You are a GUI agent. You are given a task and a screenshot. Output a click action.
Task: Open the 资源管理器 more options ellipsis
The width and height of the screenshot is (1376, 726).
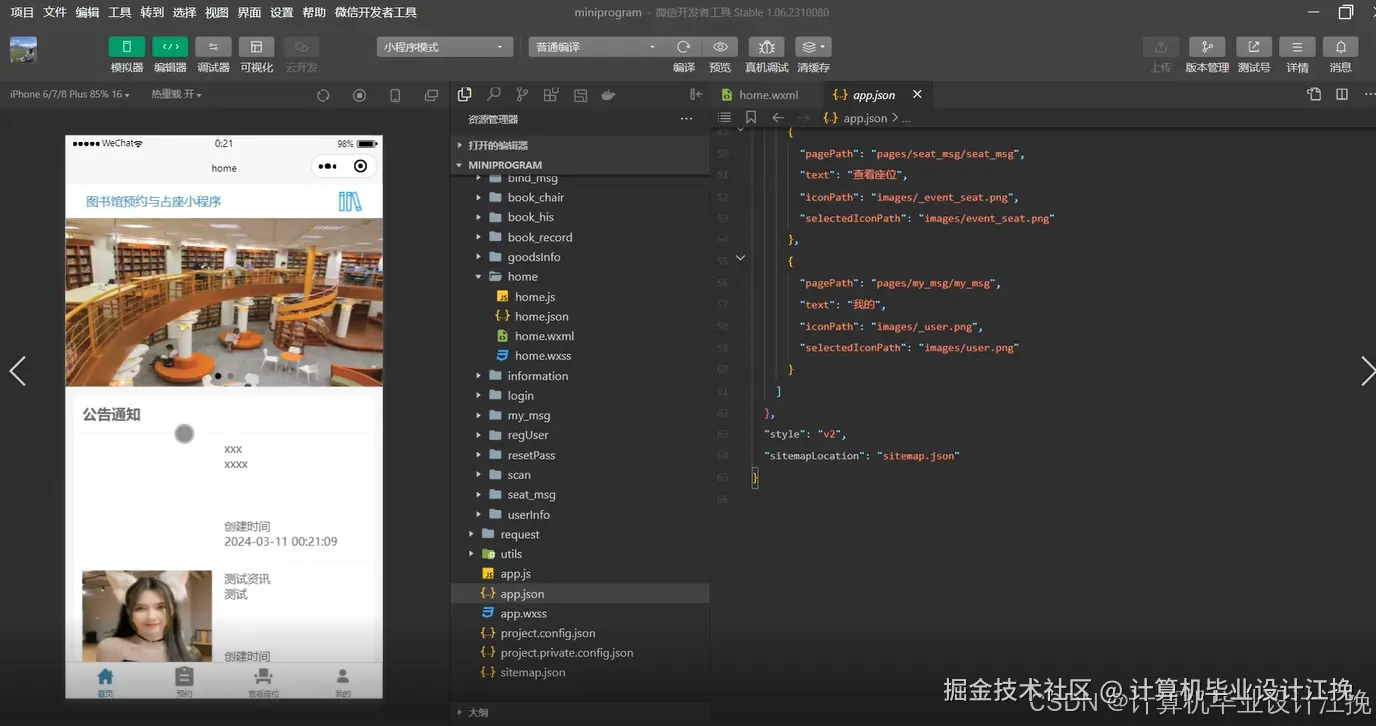[686, 119]
